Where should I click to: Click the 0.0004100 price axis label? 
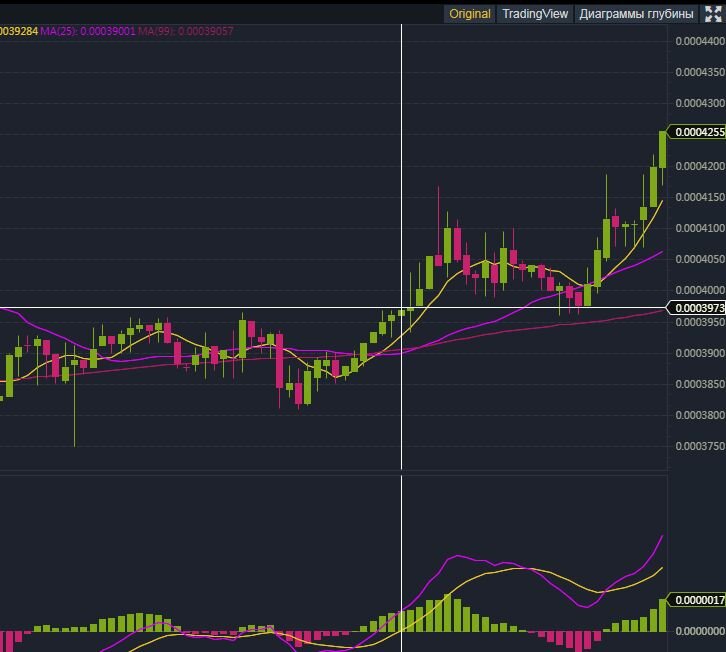[700, 228]
